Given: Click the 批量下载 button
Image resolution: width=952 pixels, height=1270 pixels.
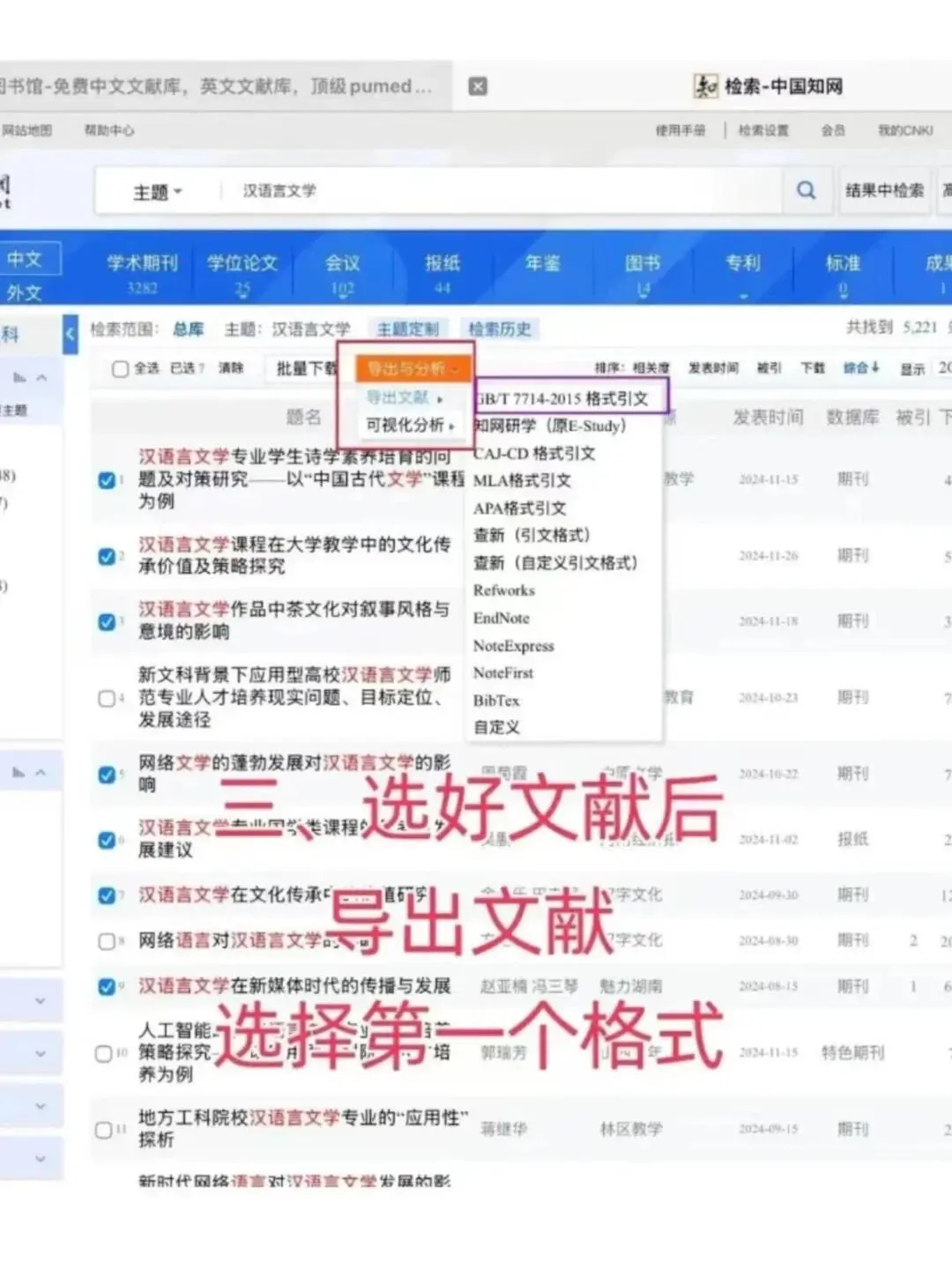Looking at the screenshot, I should [x=306, y=368].
